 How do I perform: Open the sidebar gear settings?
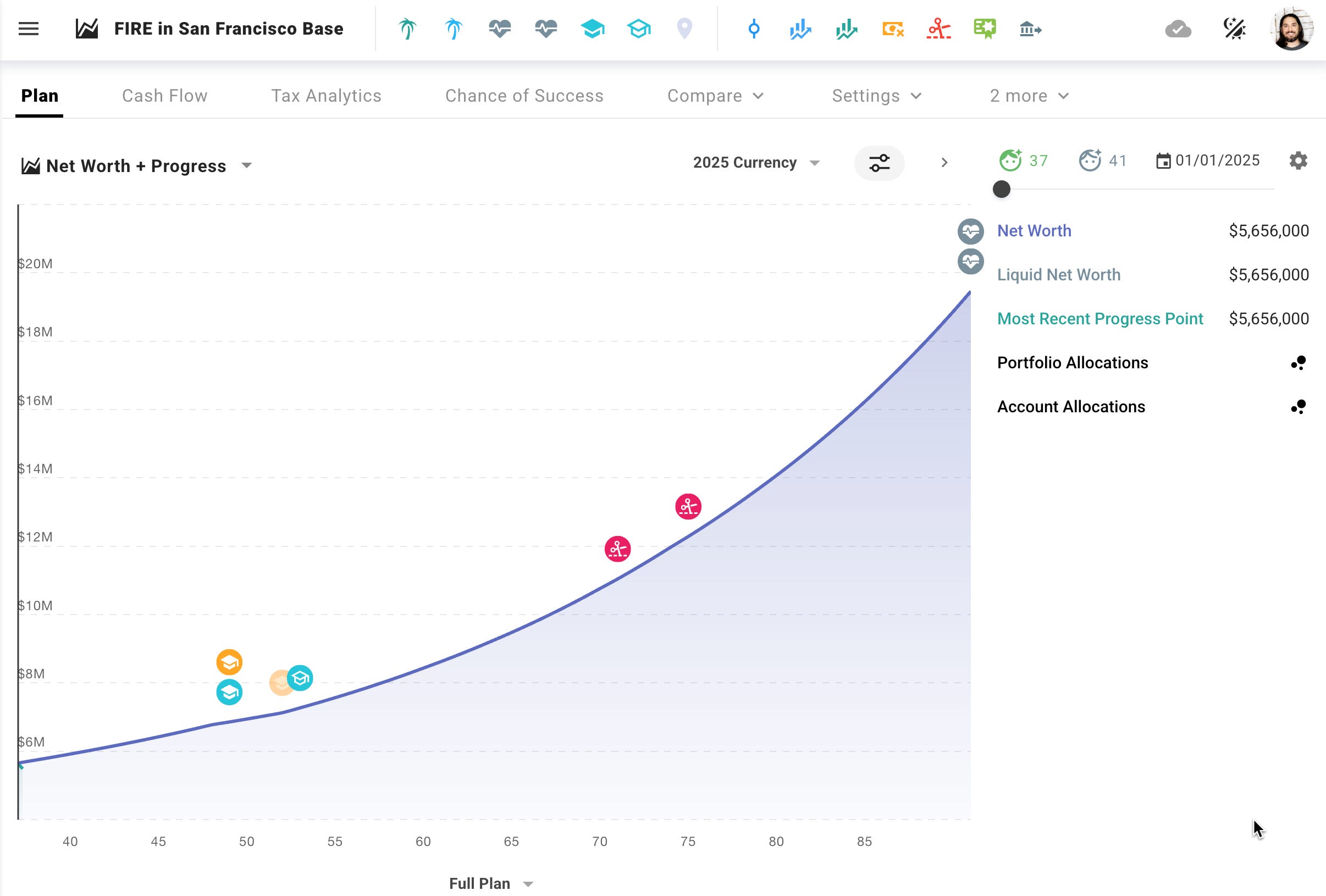point(1298,161)
